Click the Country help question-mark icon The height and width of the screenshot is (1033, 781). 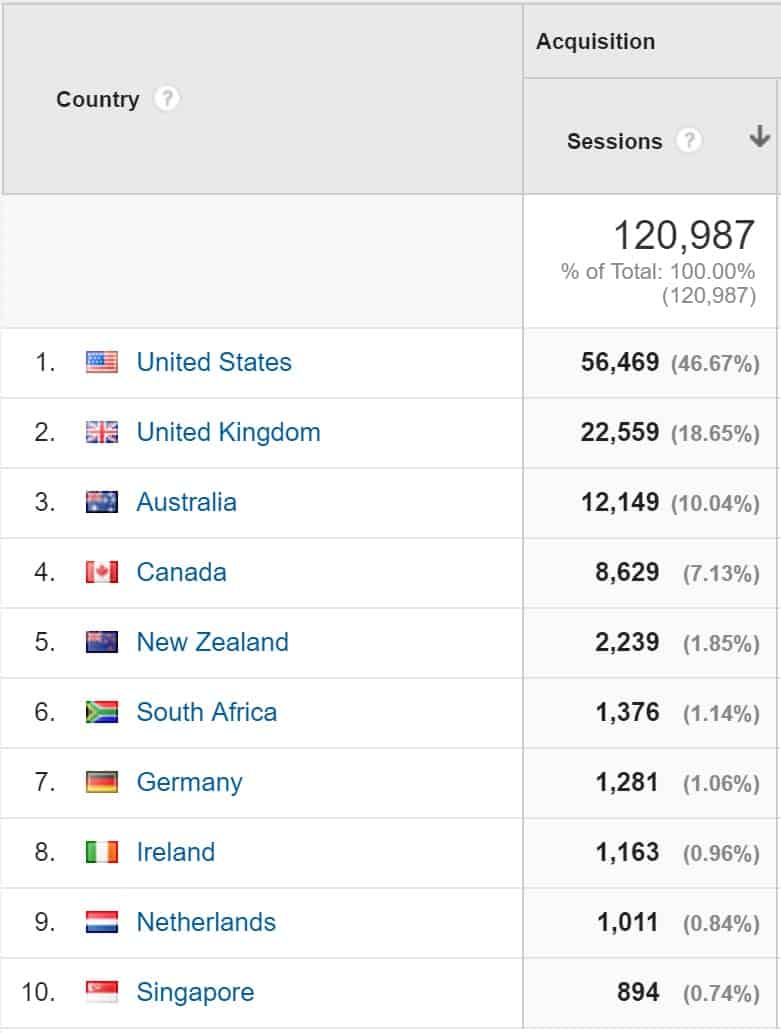tap(166, 99)
